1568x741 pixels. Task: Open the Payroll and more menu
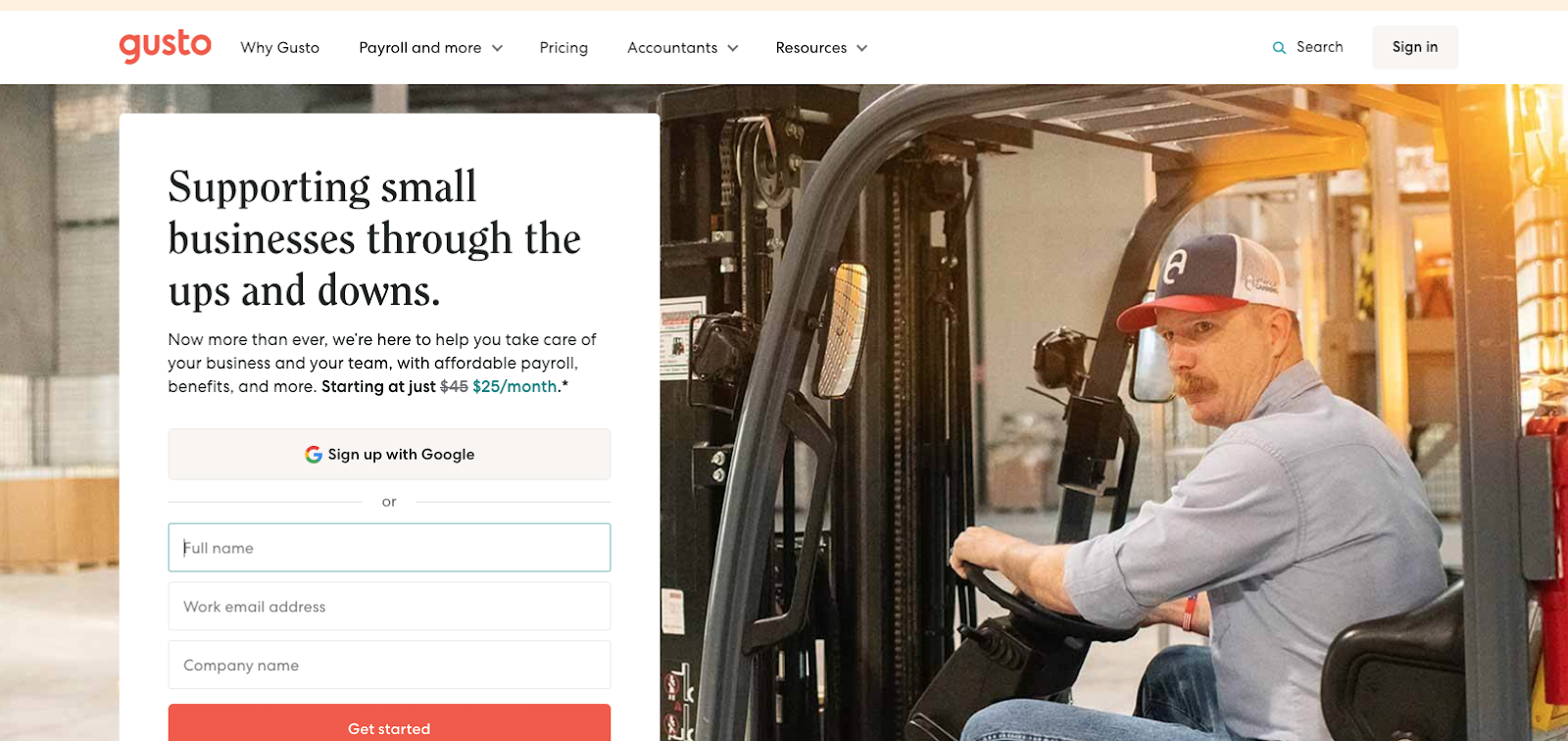tap(430, 47)
